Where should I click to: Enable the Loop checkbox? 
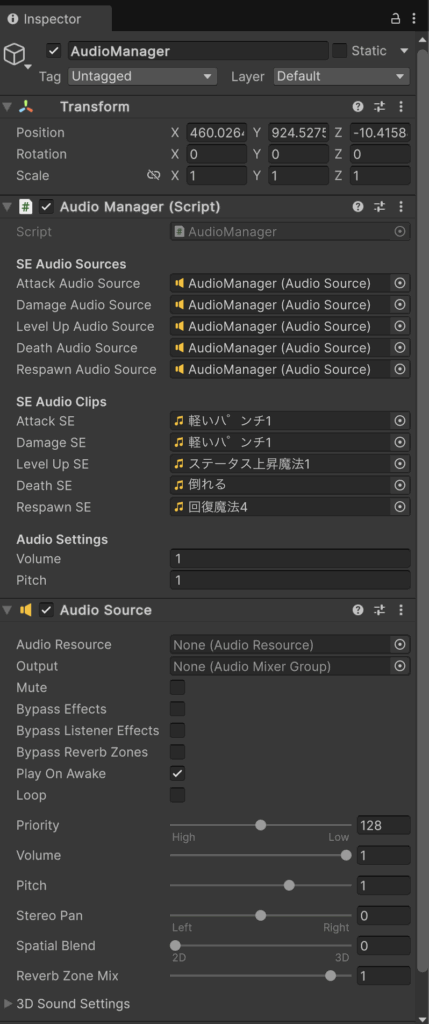pyautogui.click(x=177, y=795)
